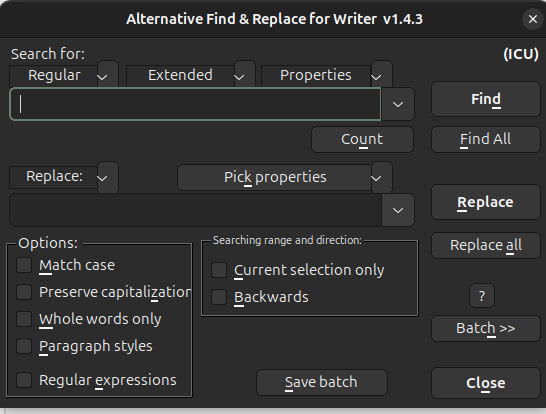Expand the Extended dropdown arrow
Viewport: 546px width, 414px height.
pos(244,75)
